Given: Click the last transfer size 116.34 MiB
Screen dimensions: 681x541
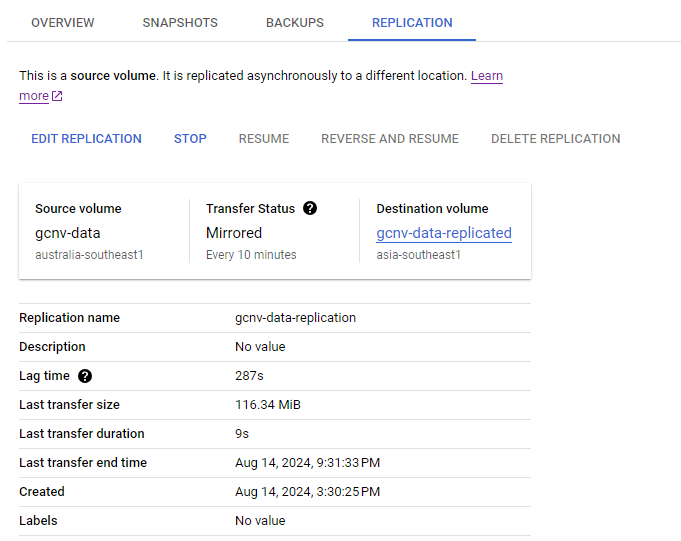Looking at the screenshot, I should 268,405.
